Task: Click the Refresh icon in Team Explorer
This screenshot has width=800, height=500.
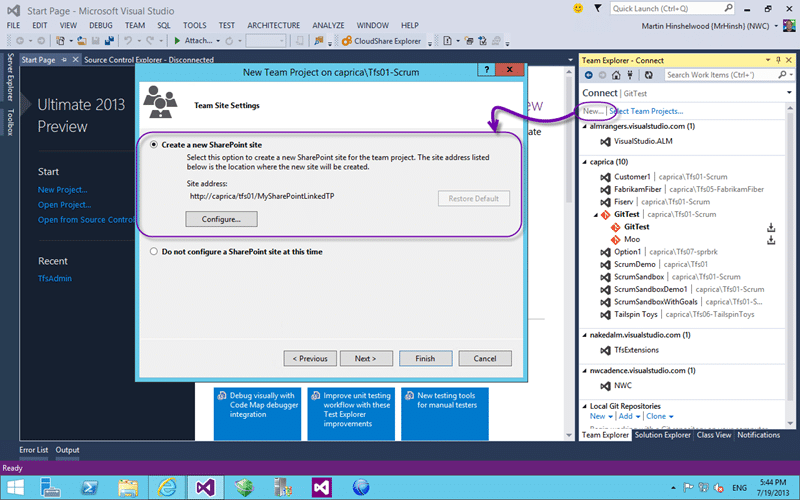Action: 648,75
